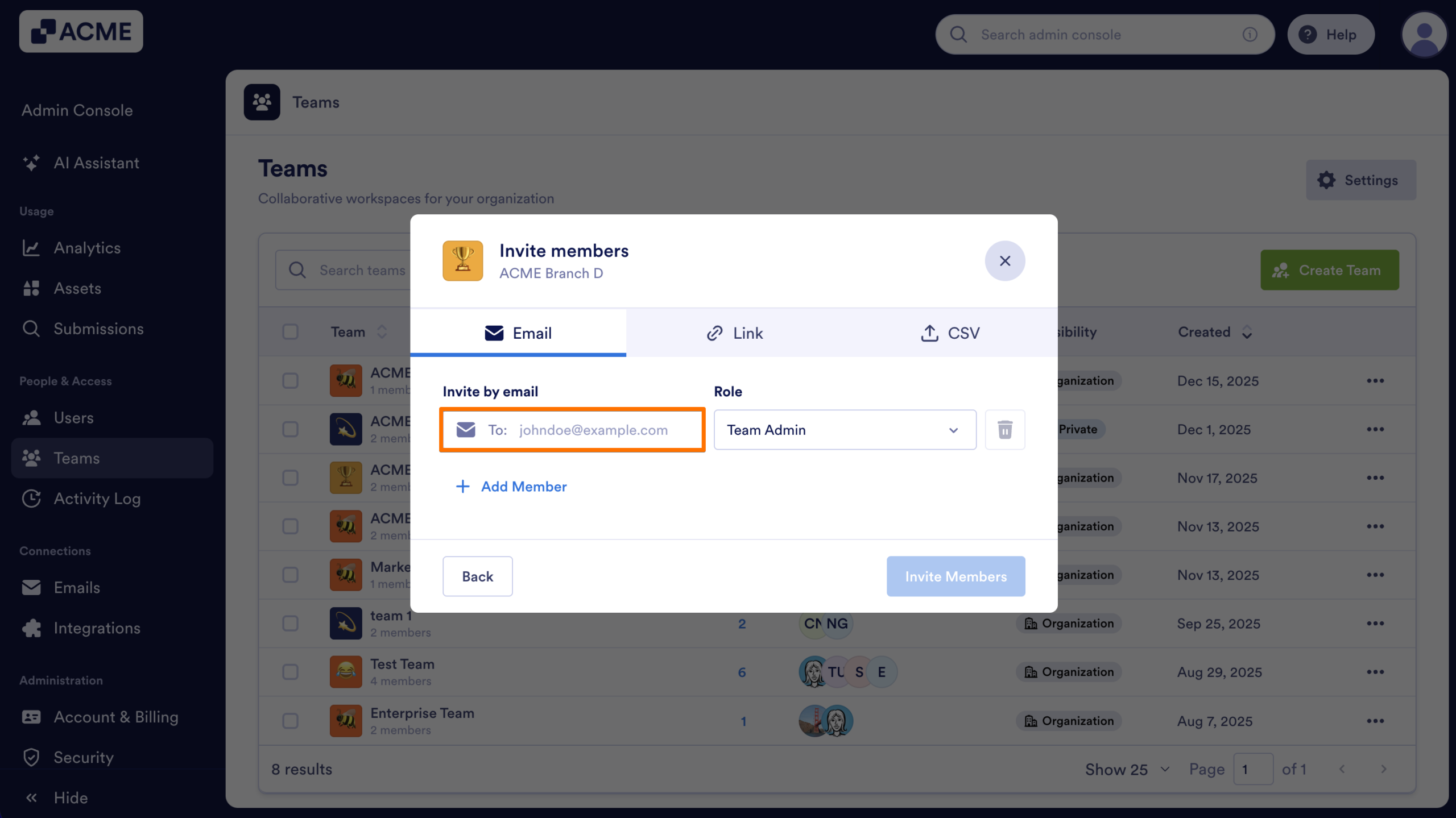The width and height of the screenshot is (1456, 818).
Task: Open the Users section in People & Access
Action: click(x=73, y=418)
